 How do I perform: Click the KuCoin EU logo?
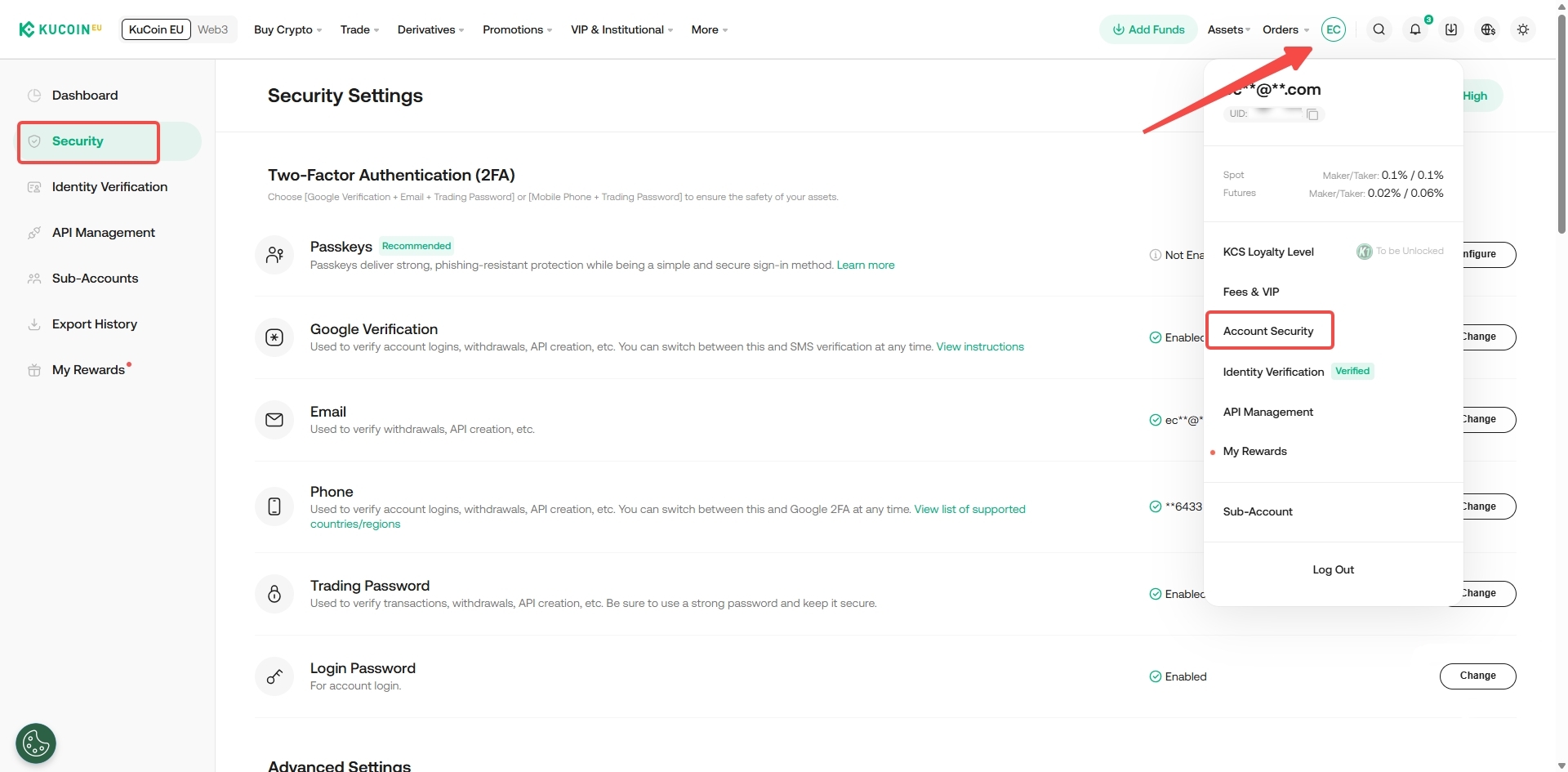(x=60, y=29)
